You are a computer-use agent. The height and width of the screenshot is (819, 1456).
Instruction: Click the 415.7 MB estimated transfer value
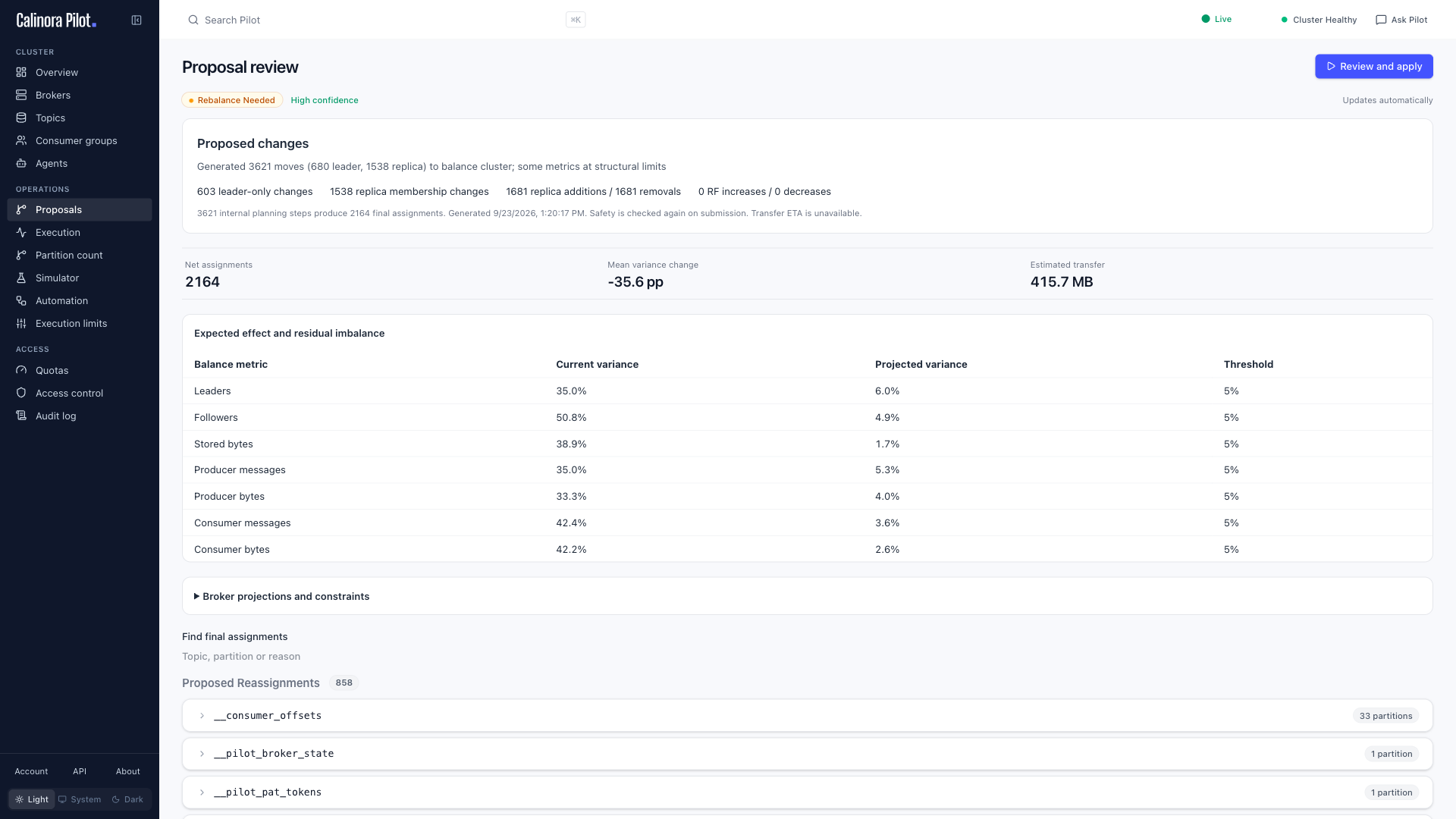click(x=1062, y=281)
